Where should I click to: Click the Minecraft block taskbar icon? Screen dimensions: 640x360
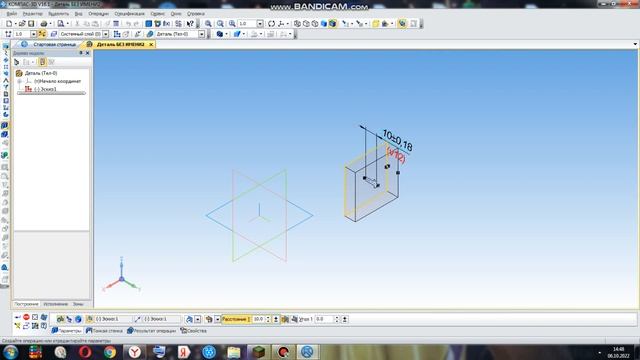(259, 352)
